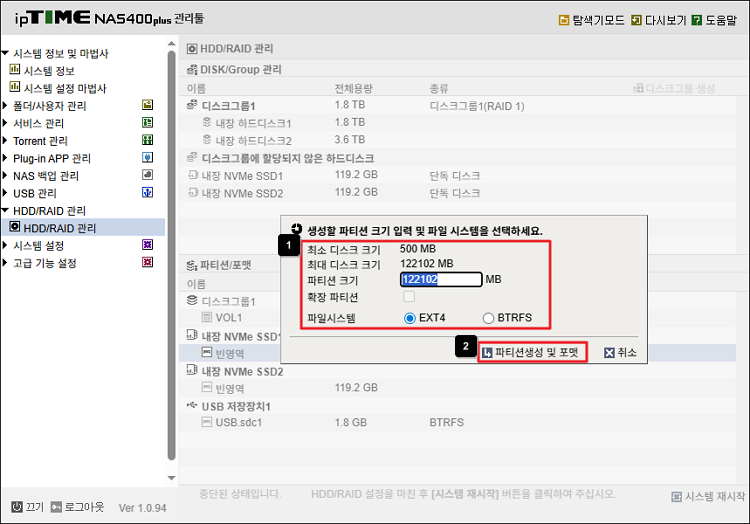The height and width of the screenshot is (524, 750).
Task: Toggle the 확장 파티션 checkbox
Action: pyautogui.click(x=408, y=297)
